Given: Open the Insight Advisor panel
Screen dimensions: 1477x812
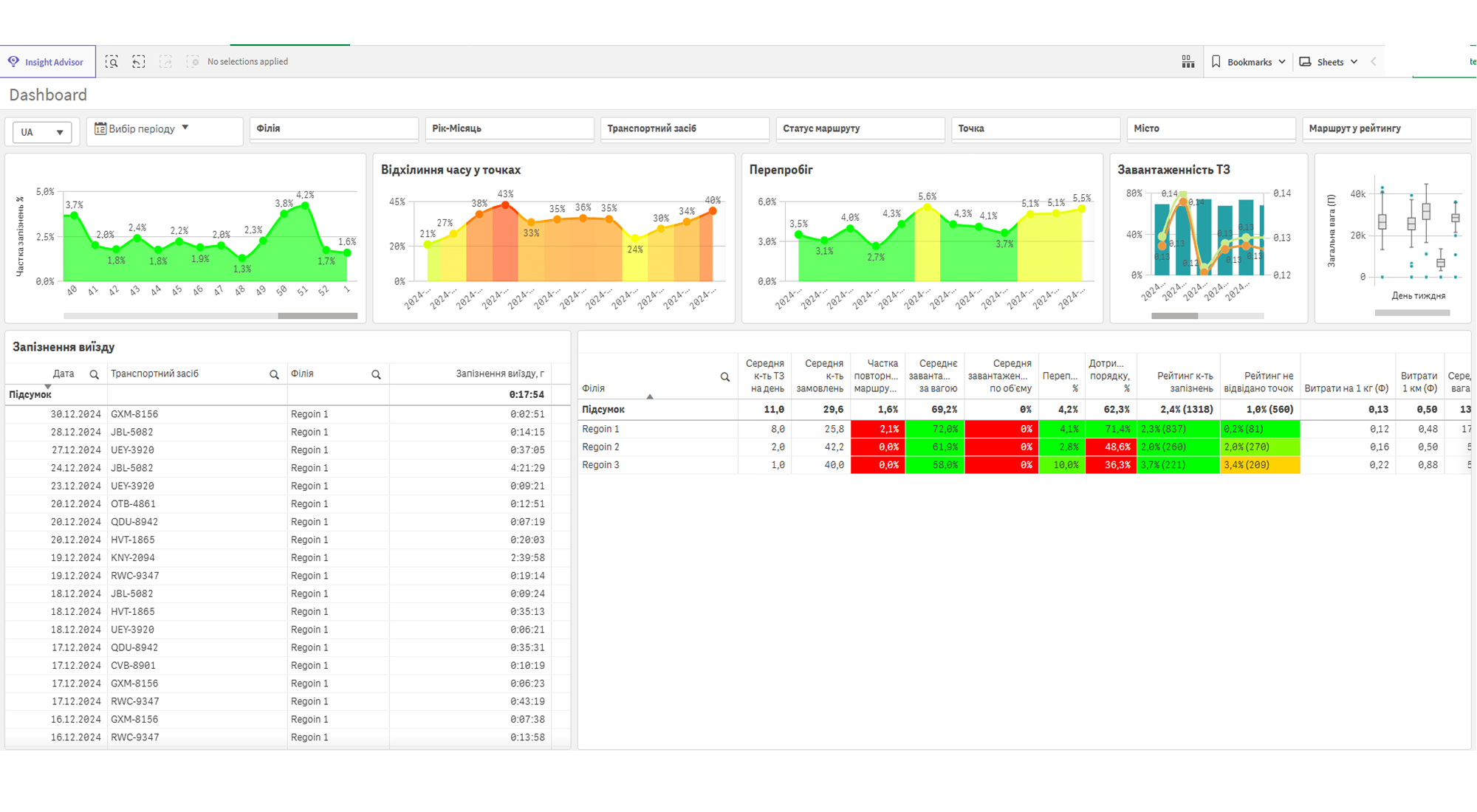Looking at the screenshot, I should [47, 62].
